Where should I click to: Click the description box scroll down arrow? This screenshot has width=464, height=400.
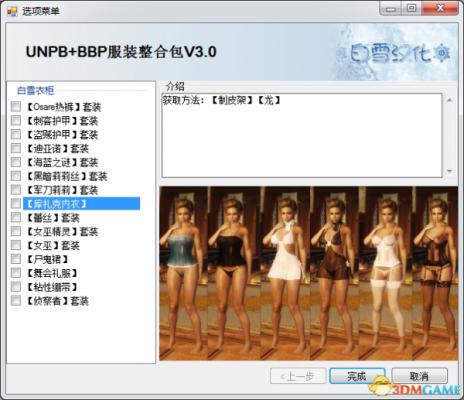point(449,171)
